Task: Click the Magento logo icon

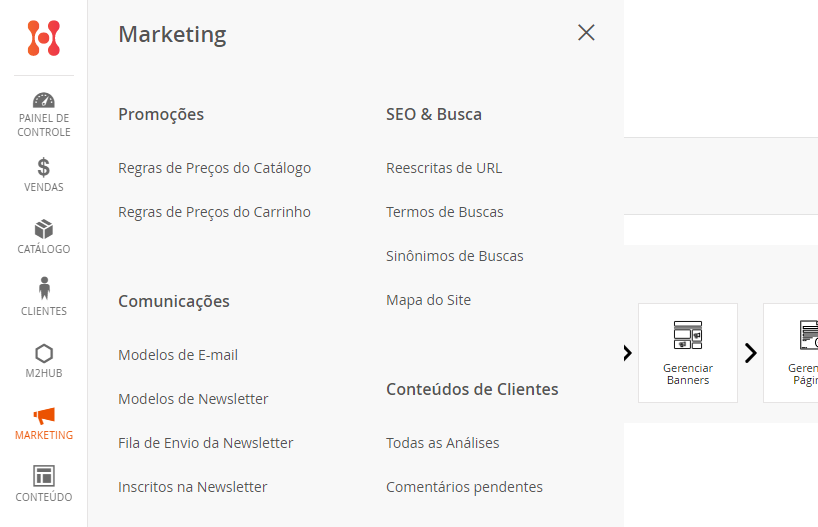Action: click(44, 38)
